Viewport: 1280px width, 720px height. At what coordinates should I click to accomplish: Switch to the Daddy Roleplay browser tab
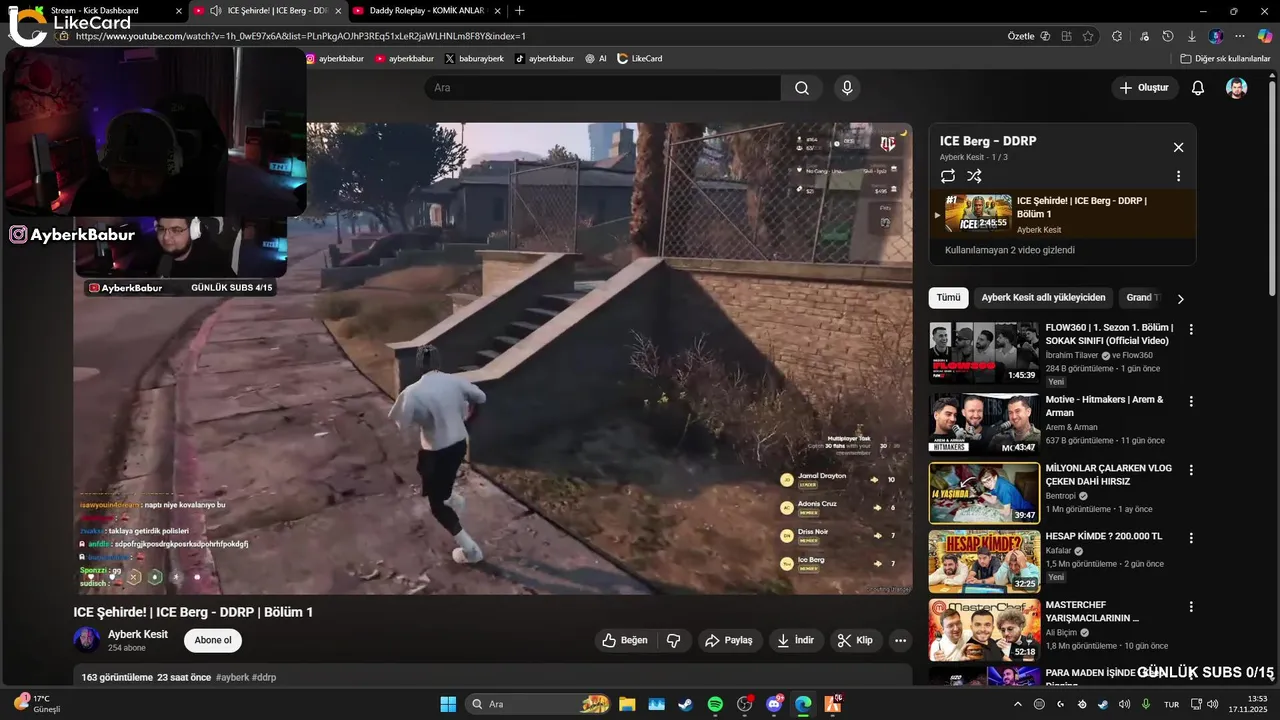[x=427, y=10]
